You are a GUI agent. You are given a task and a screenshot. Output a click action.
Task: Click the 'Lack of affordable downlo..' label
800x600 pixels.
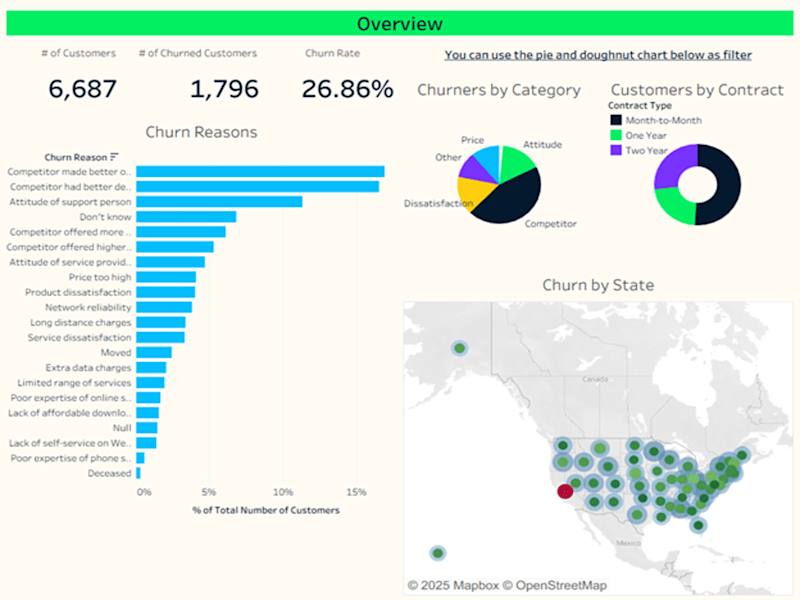(69, 413)
